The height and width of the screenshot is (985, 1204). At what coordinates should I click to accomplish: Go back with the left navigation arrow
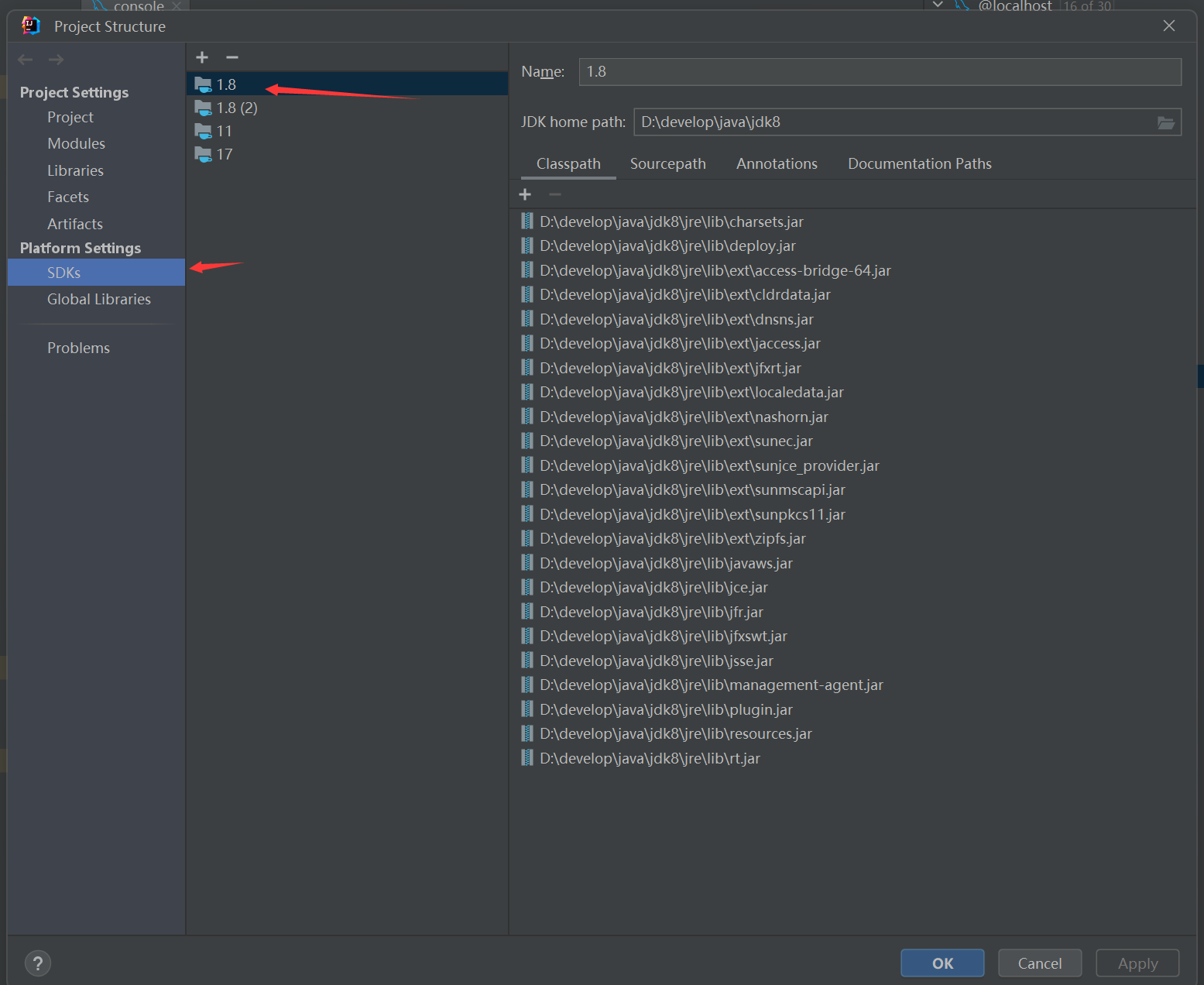tap(26, 60)
